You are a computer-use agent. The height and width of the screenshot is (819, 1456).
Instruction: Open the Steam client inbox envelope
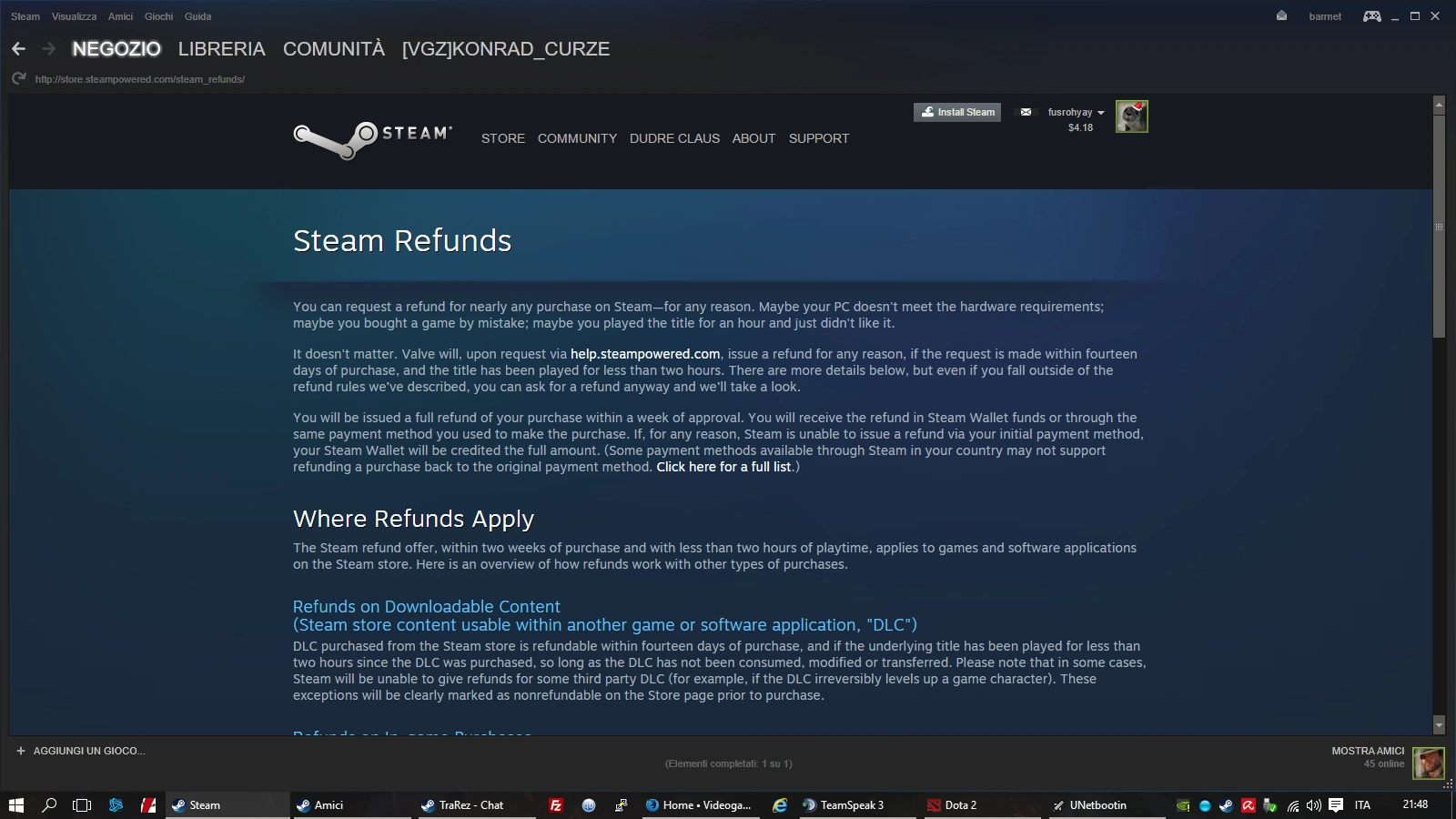pos(1281,15)
